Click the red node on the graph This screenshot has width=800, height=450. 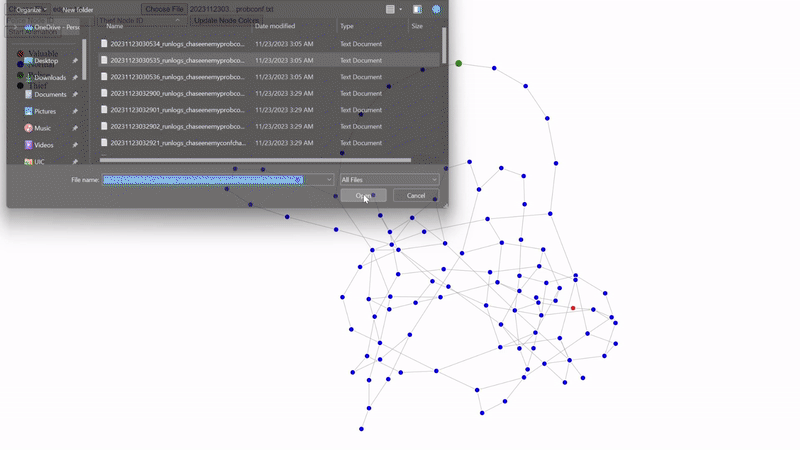[573, 308]
